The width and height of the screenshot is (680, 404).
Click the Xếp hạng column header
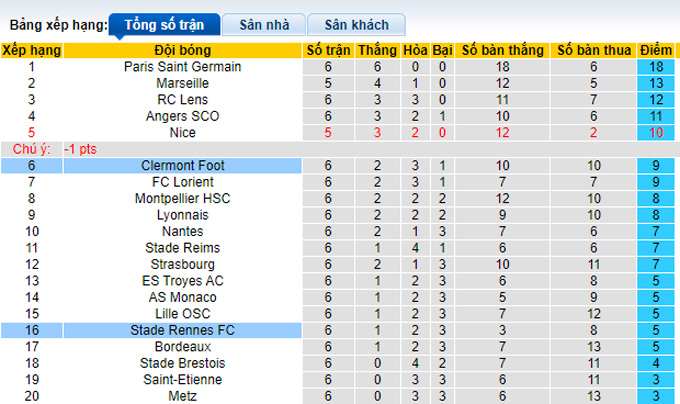click(x=31, y=50)
